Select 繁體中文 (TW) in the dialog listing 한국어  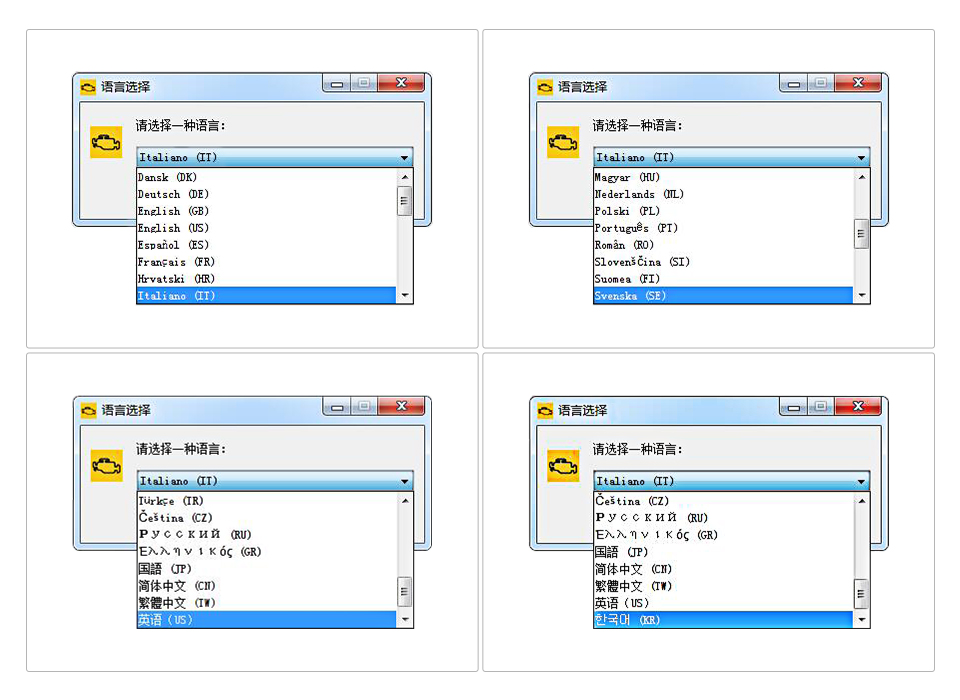click(723, 586)
